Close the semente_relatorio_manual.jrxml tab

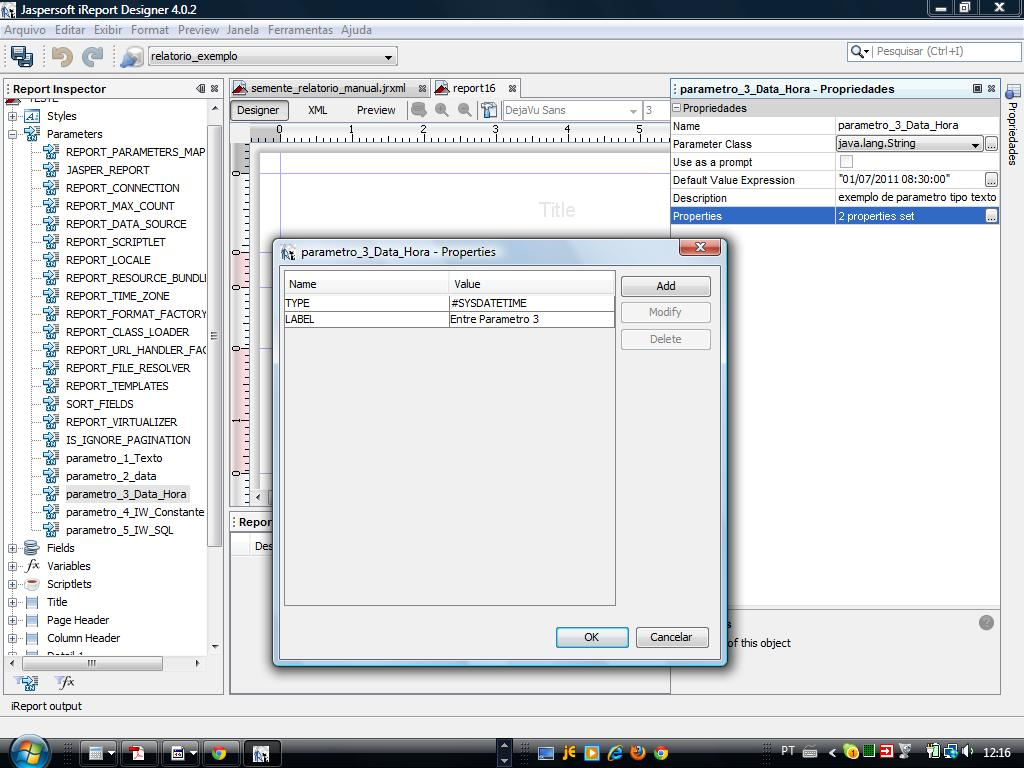click(x=423, y=88)
